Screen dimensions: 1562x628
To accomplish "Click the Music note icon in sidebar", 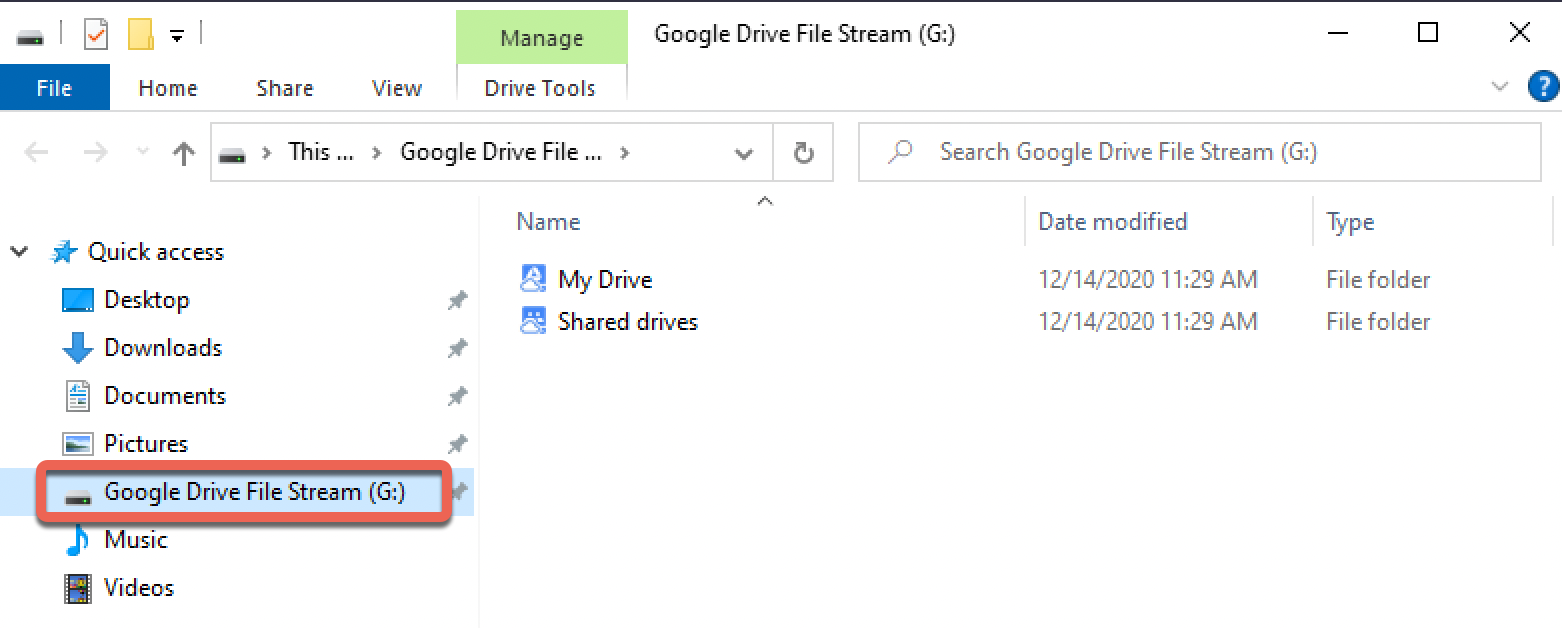I will [x=77, y=540].
